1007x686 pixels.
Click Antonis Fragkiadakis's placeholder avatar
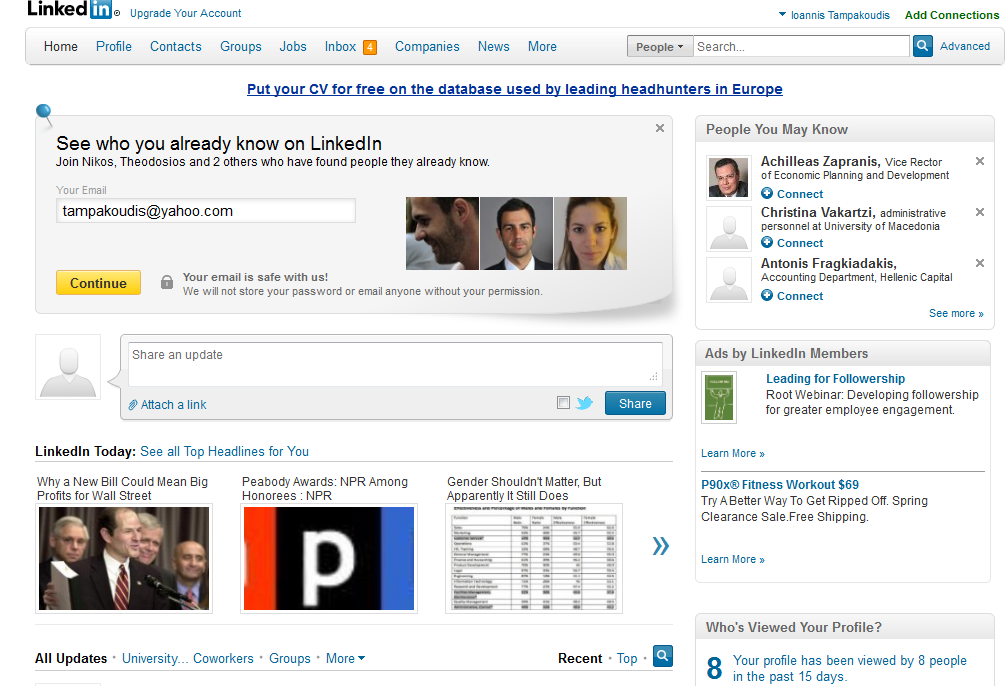tap(728, 279)
